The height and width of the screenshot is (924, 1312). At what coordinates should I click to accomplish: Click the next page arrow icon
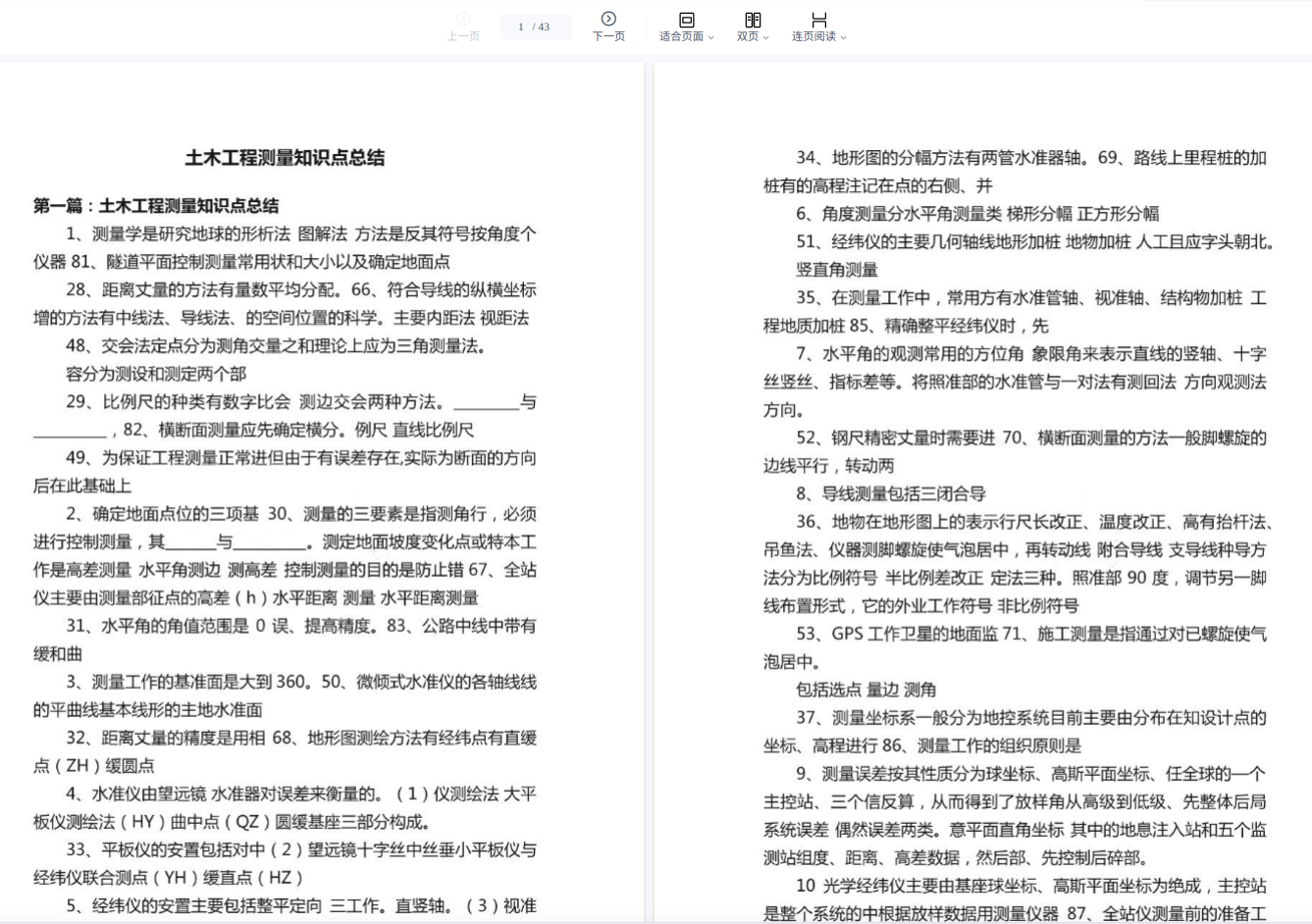coord(608,19)
